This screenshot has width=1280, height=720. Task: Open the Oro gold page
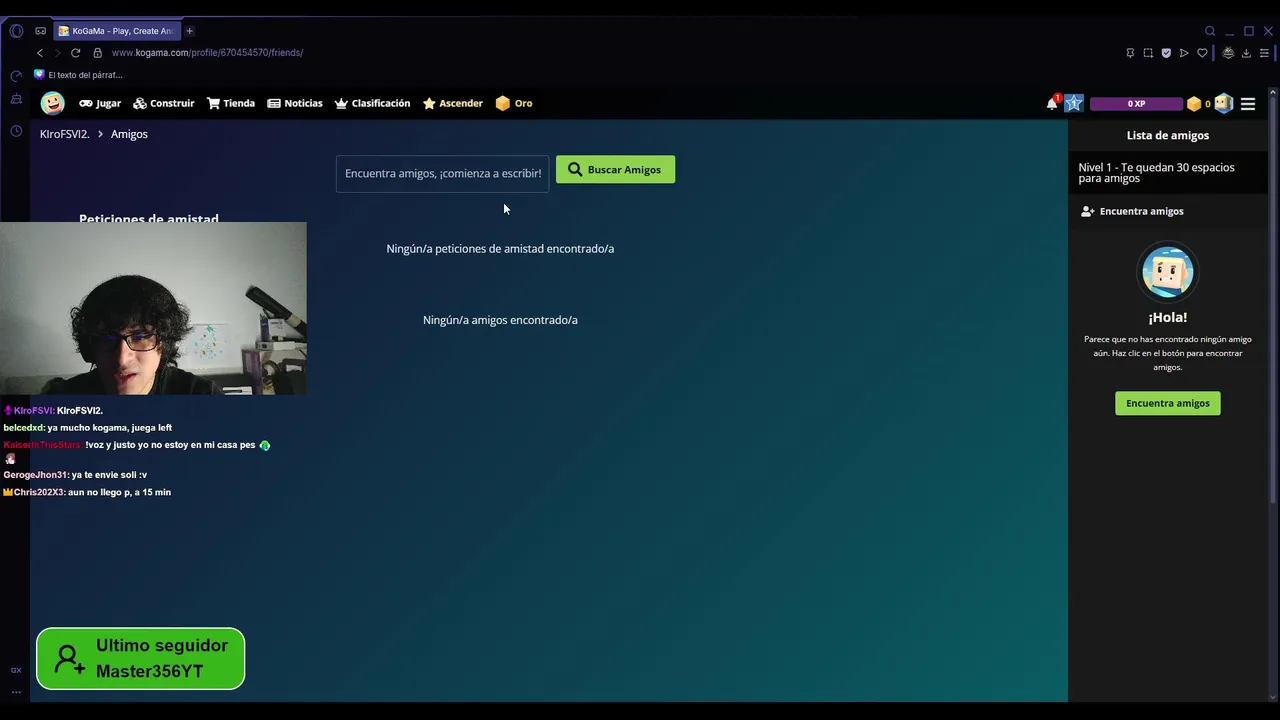[x=514, y=103]
